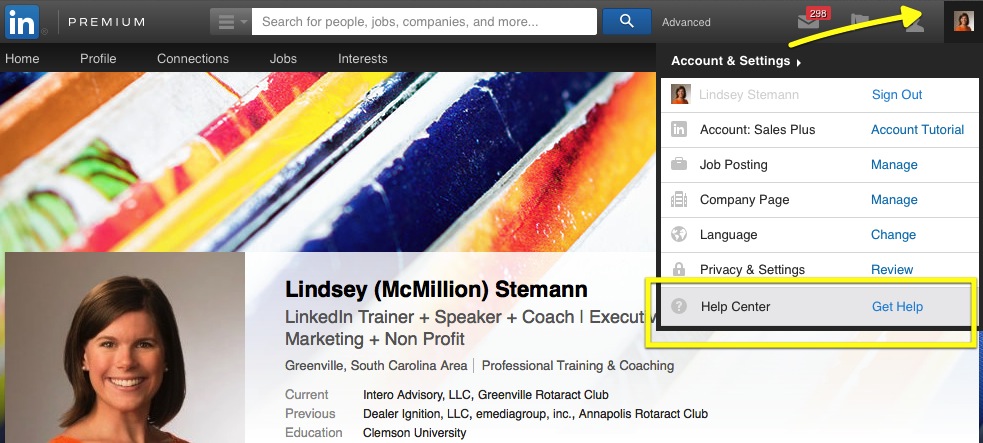Click the globe Language icon
The height and width of the screenshot is (443, 983).
point(679,234)
